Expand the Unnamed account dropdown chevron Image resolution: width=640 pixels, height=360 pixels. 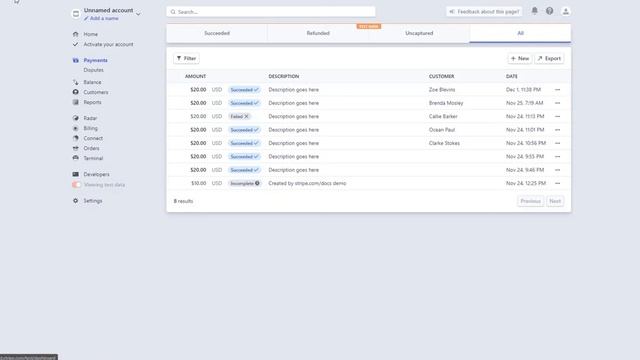coord(138,14)
